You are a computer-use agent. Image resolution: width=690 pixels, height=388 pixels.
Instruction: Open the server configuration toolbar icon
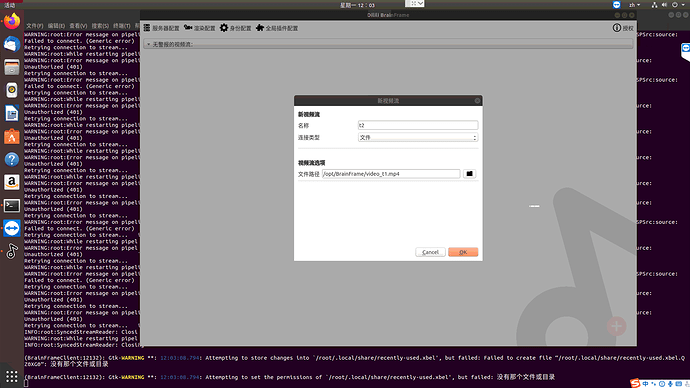click(147, 28)
